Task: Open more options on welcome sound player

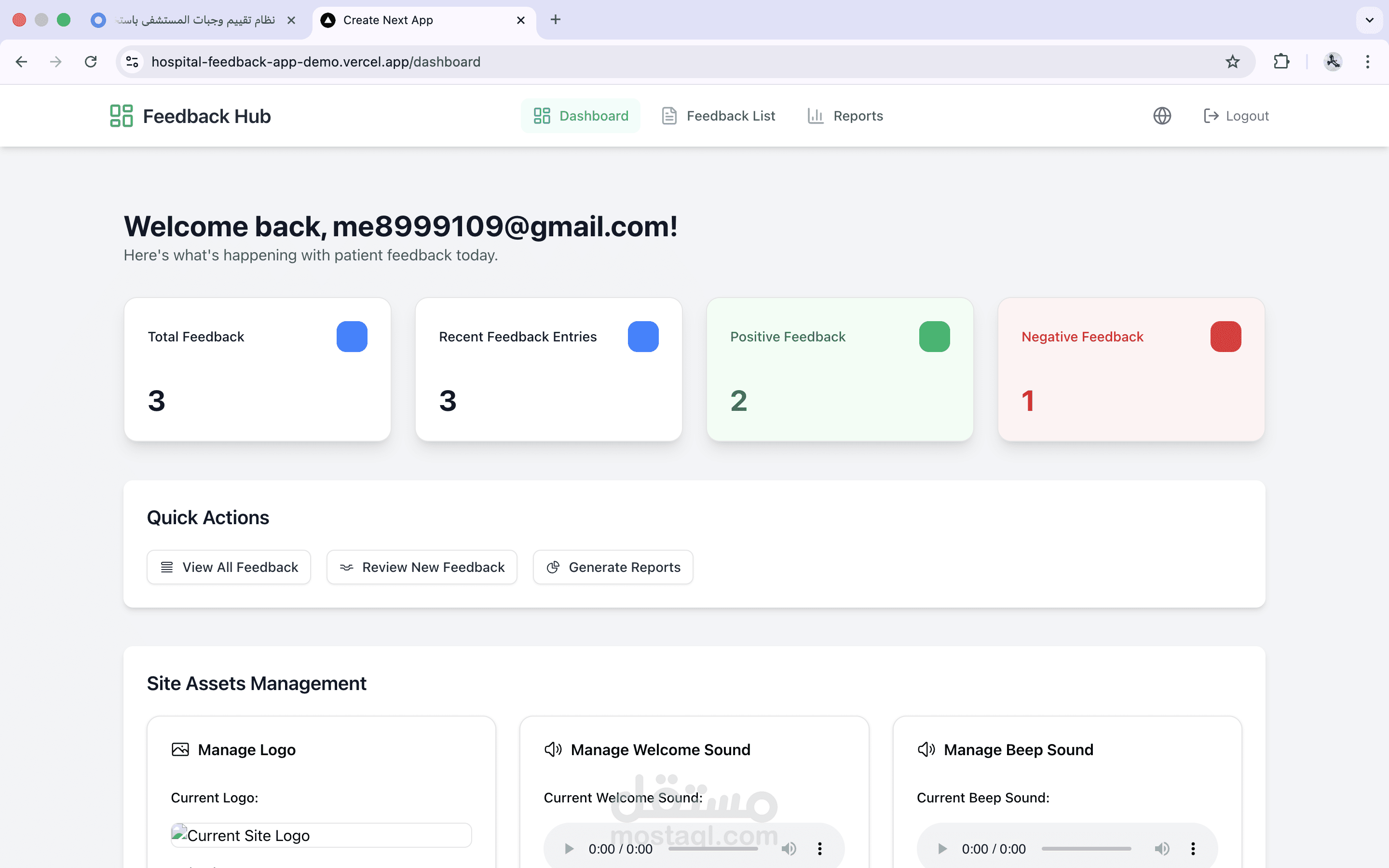Action: tap(819, 849)
